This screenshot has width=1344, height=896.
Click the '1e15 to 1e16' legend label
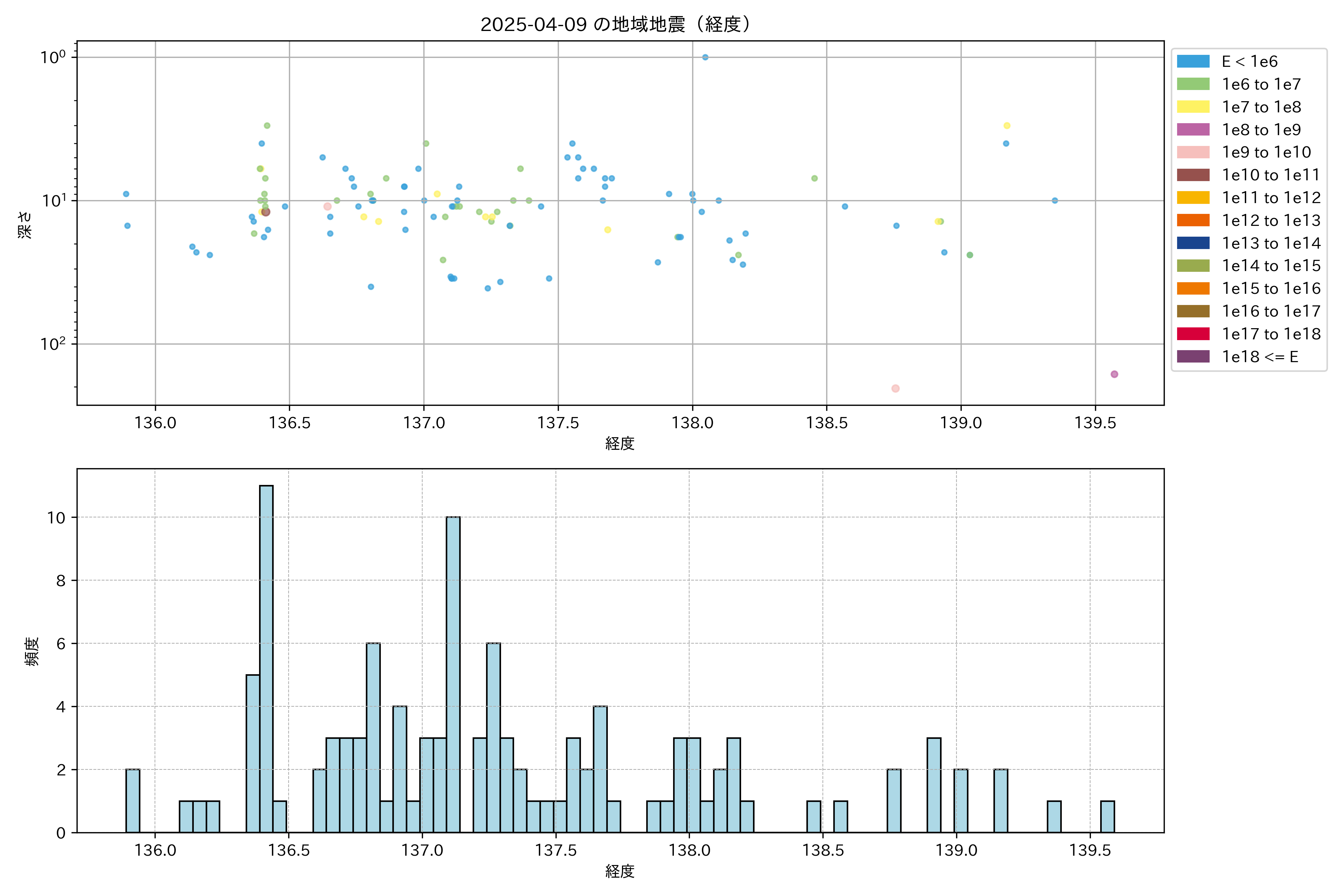click(1271, 289)
